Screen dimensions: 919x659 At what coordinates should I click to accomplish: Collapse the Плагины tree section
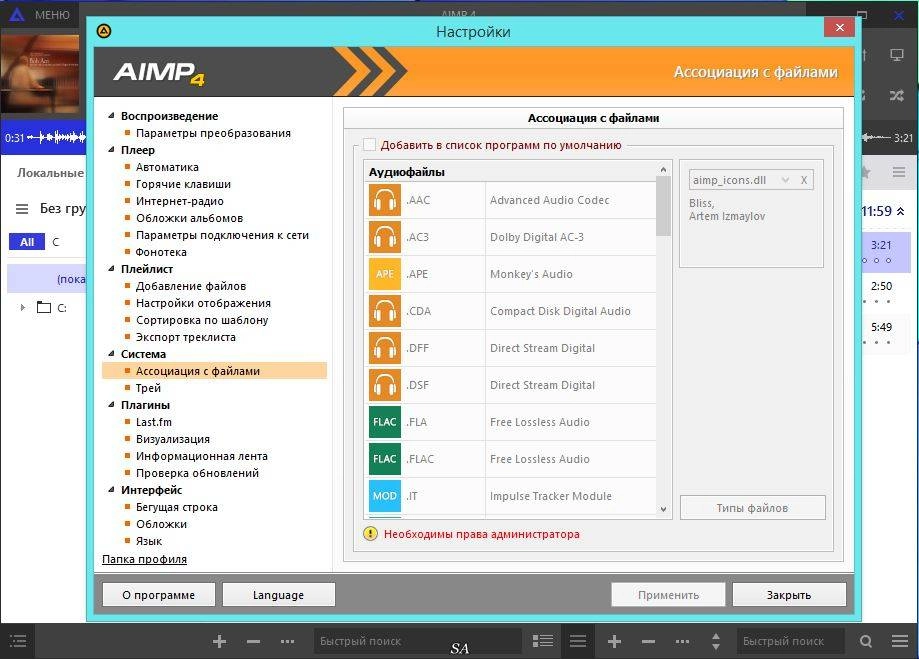[x=111, y=405]
